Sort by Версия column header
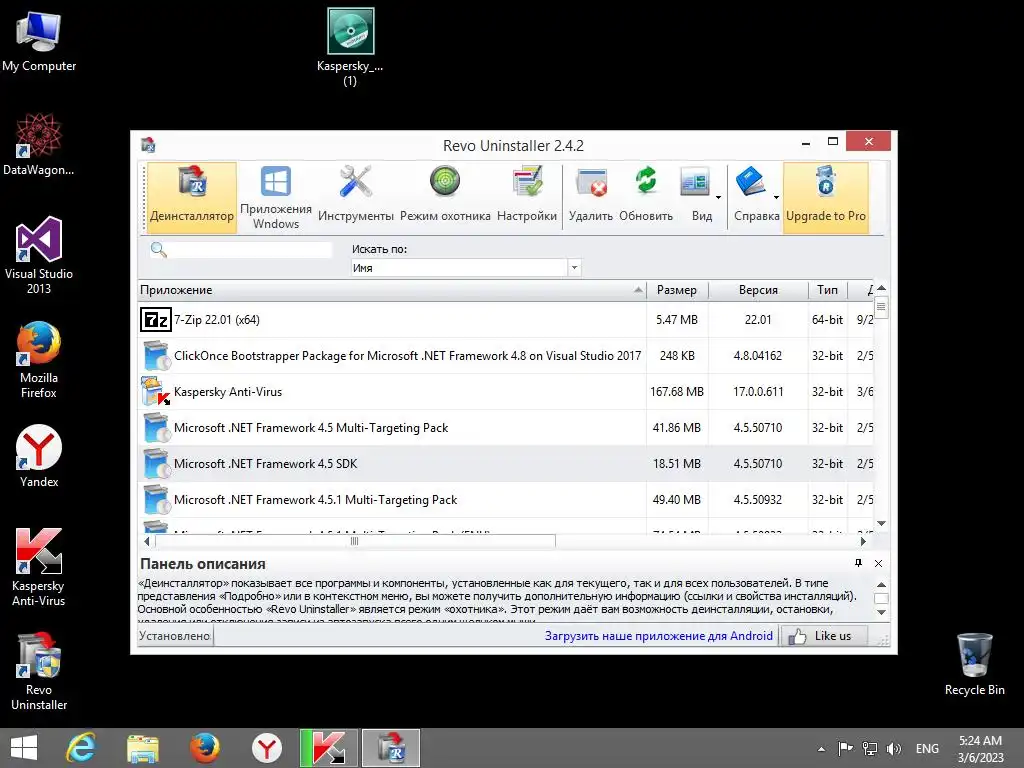 [758, 290]
